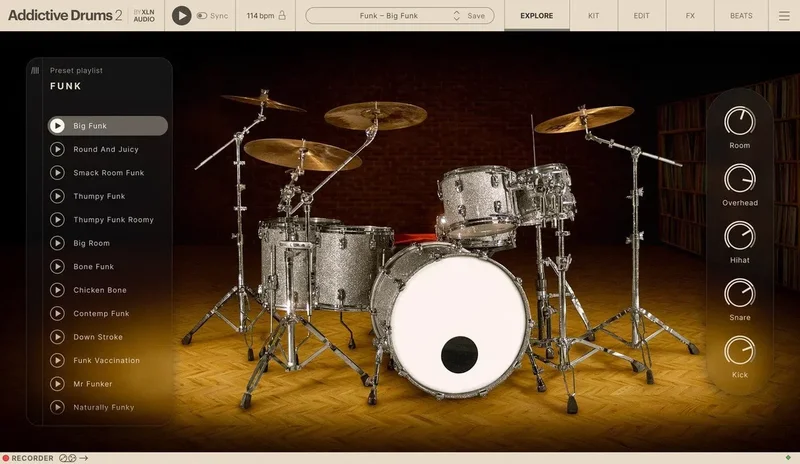This screenshot has width=800, height=464.
Task: Click Save next to preset name
Action: coord(476,16)
